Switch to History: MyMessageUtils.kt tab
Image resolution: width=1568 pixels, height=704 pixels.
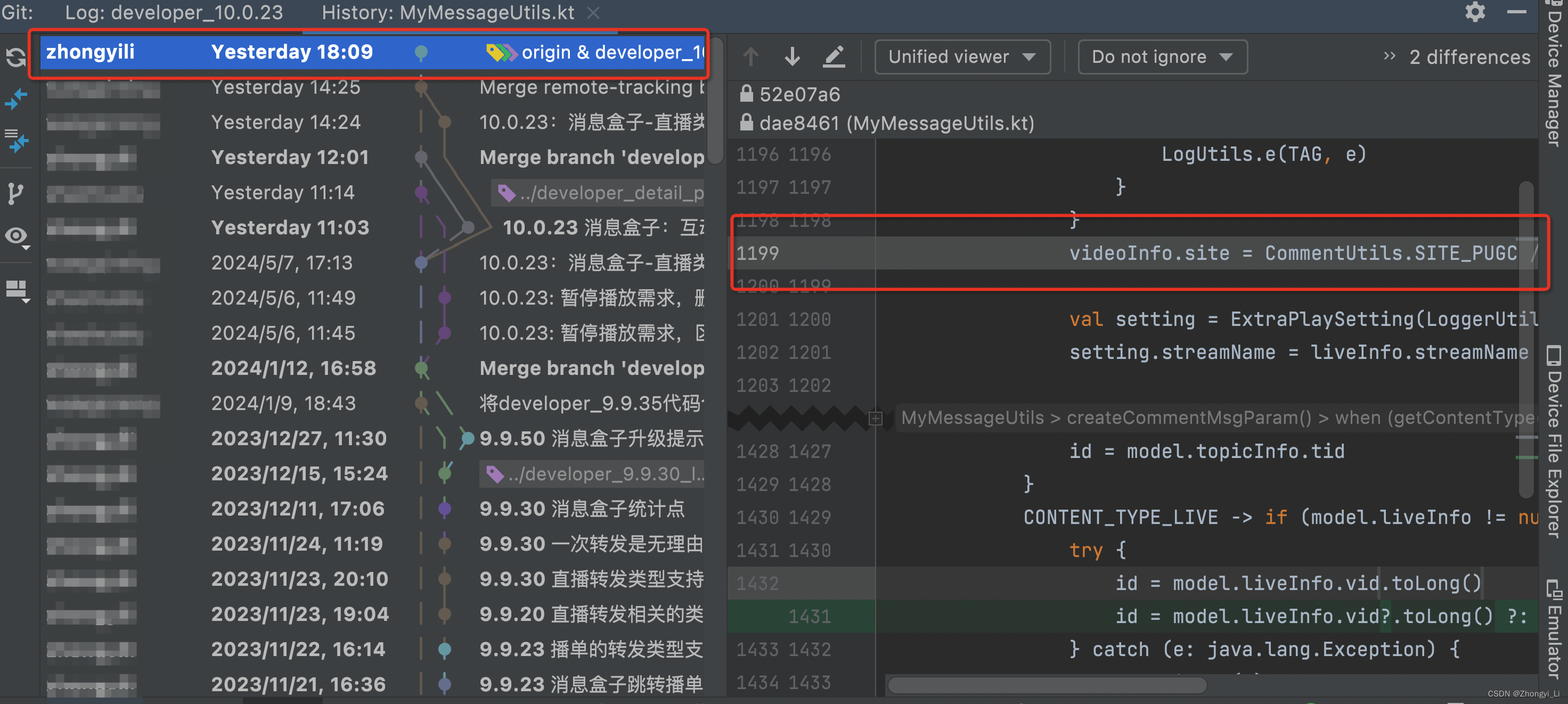pos(448,12)
